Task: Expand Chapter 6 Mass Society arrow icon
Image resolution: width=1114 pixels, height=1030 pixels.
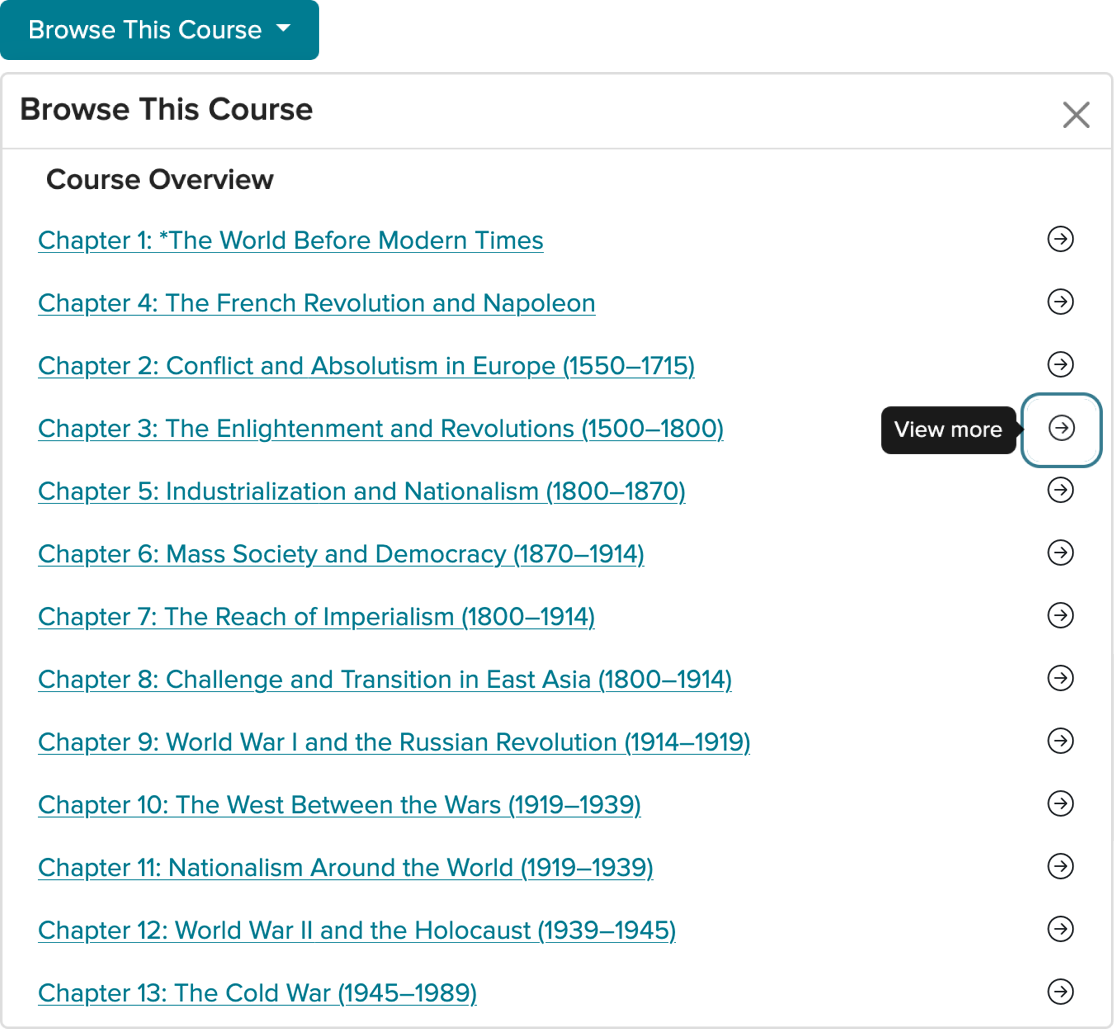Action: coord(1060,553)
